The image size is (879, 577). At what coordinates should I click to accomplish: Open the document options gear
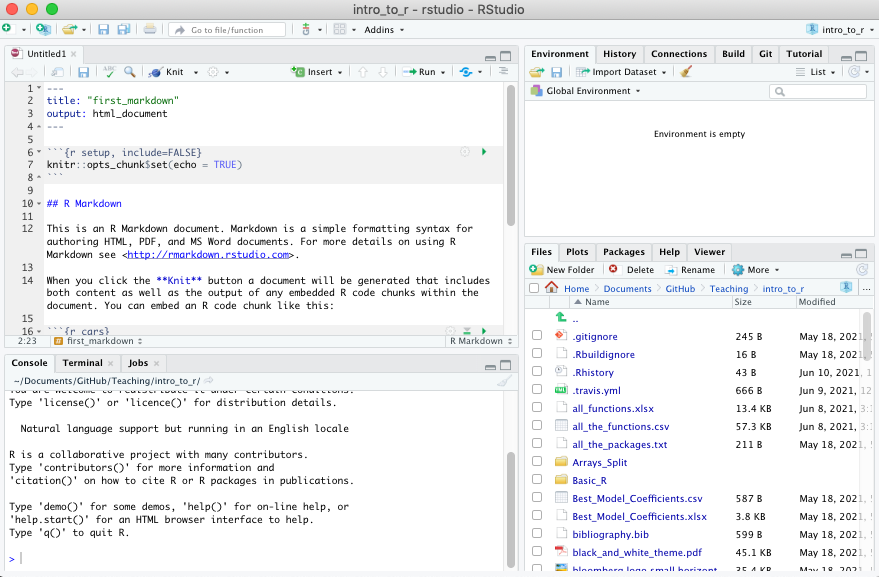tap(213, 72)
